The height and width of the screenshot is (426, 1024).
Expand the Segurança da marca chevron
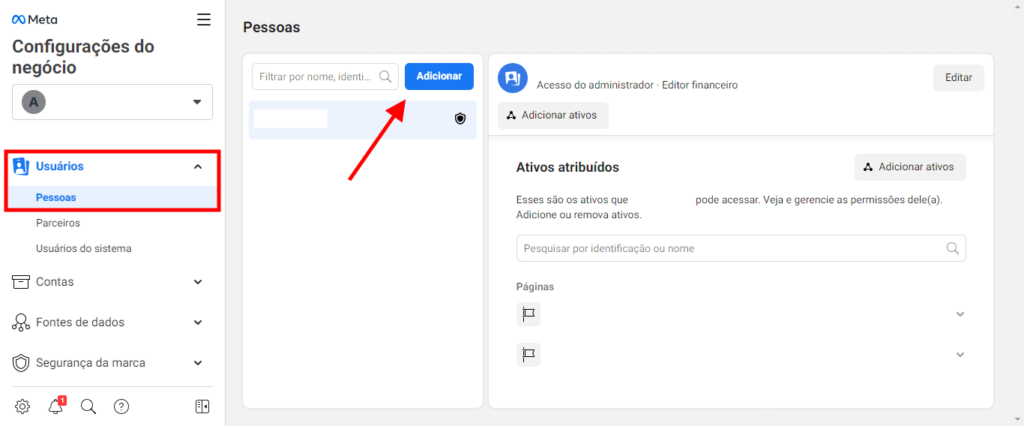[x=198, y=363]
